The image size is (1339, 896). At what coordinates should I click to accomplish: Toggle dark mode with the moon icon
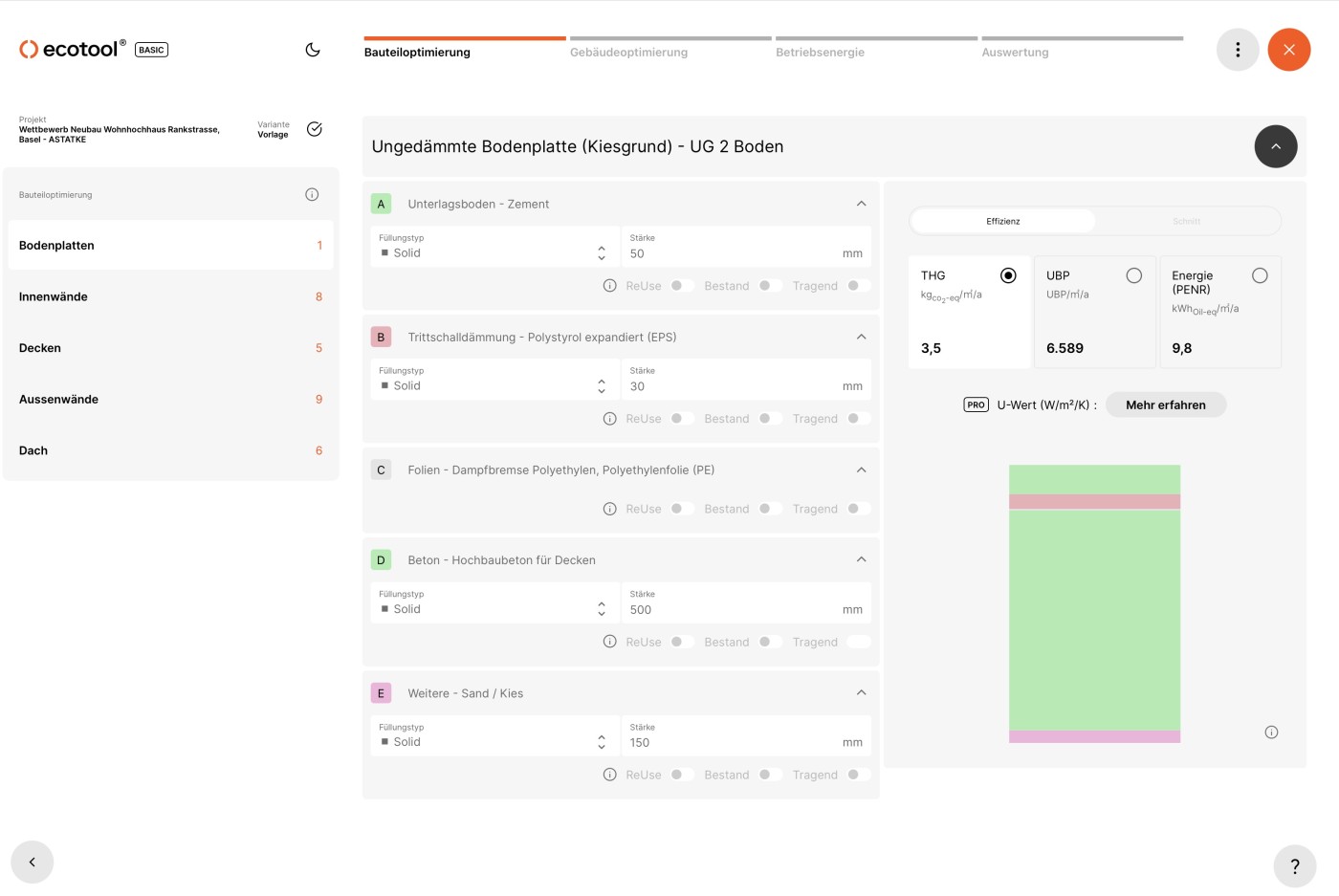pyautogui.click(x=313, y=50)
